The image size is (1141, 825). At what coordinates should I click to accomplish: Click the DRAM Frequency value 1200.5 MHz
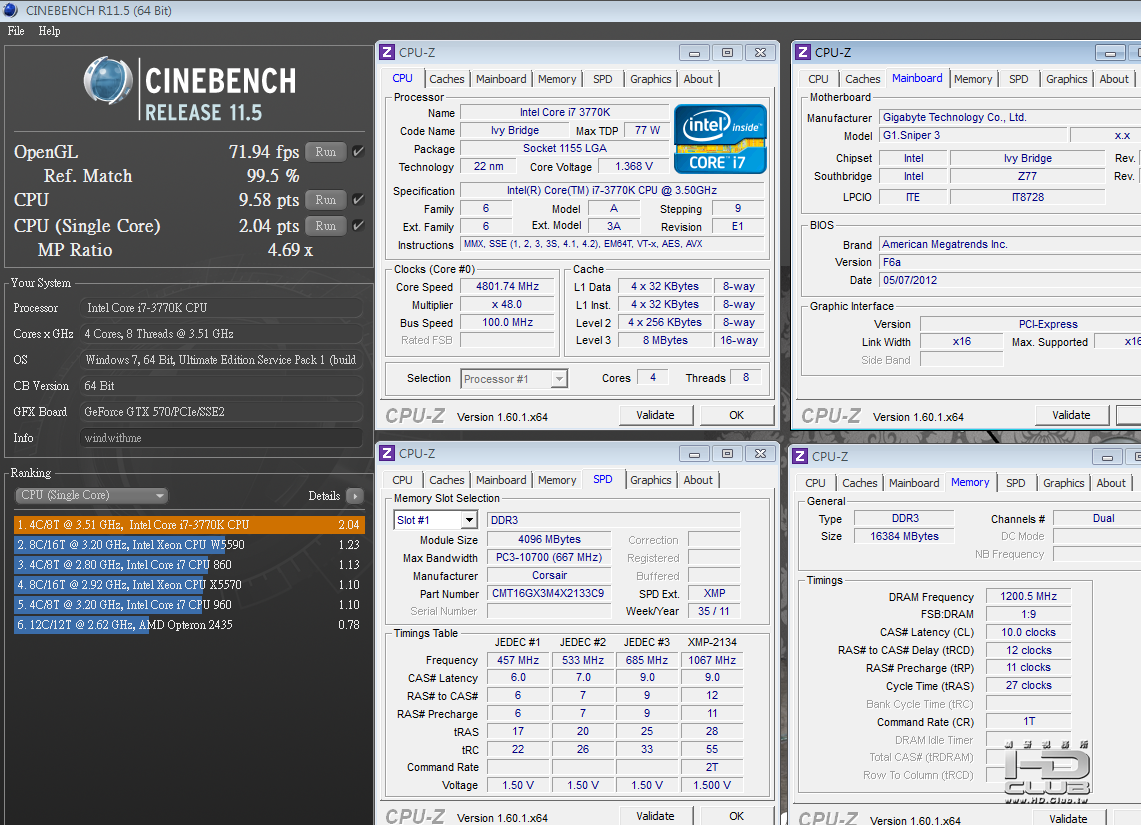1028,596
